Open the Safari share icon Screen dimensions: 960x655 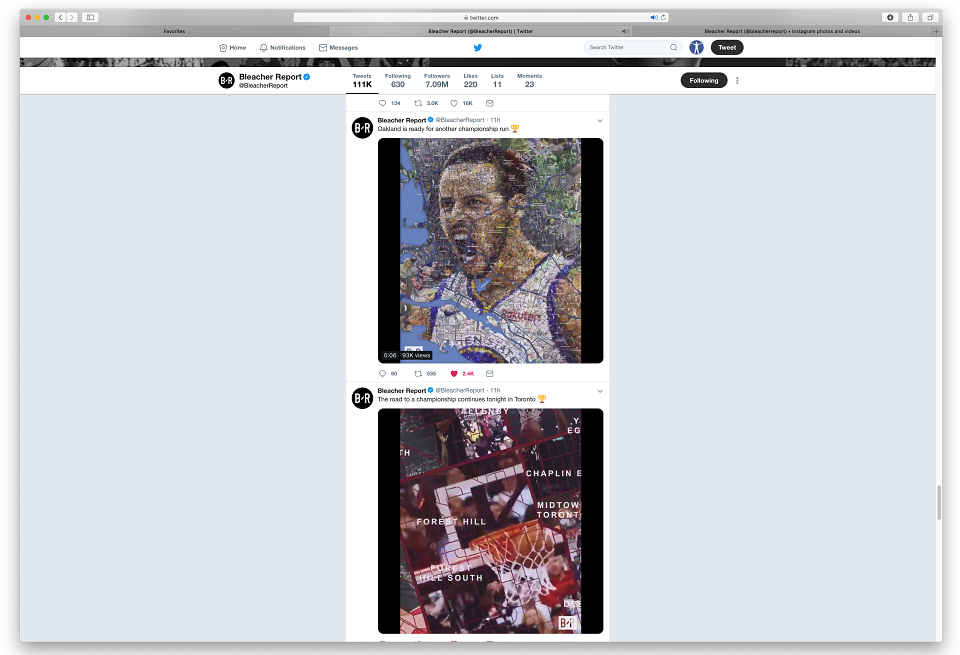tap(910, 17)
